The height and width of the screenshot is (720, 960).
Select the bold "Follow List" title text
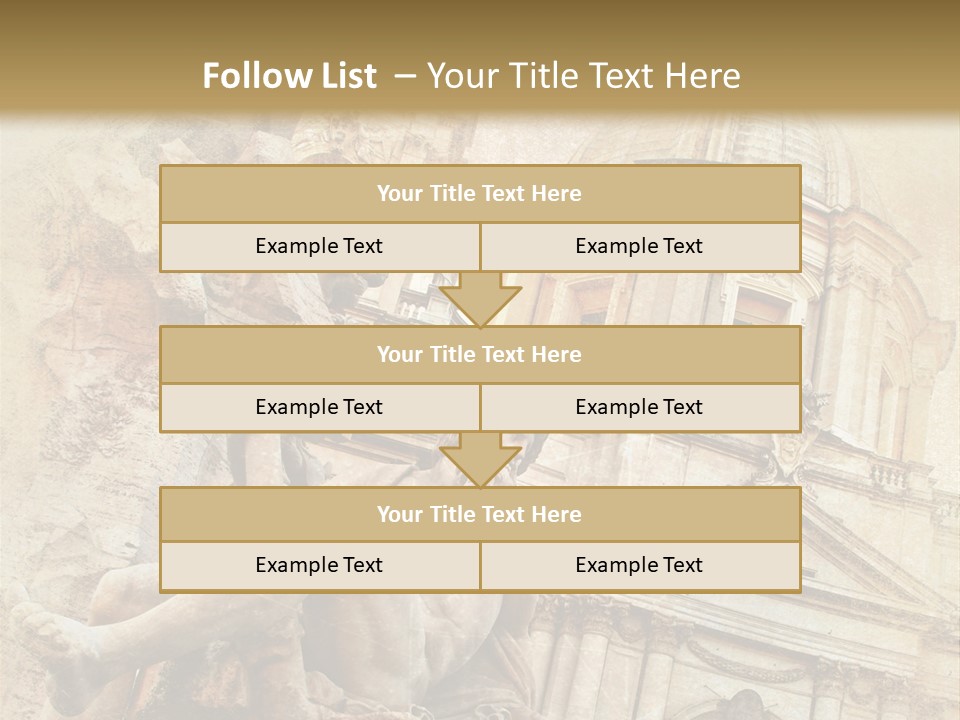click(290, 76)
